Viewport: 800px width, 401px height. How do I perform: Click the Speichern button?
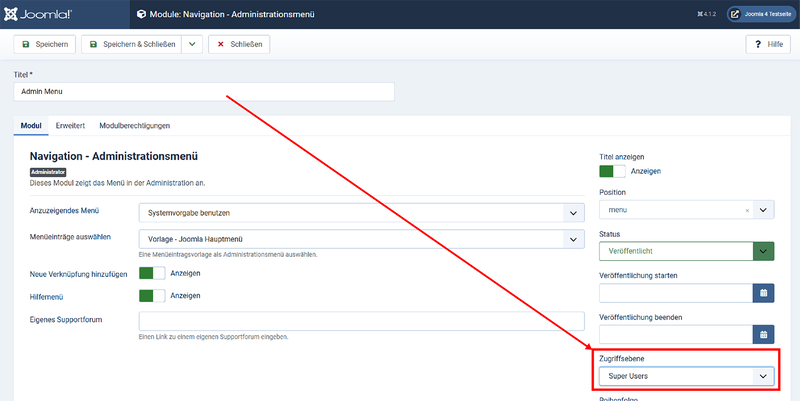click(44, 45)
